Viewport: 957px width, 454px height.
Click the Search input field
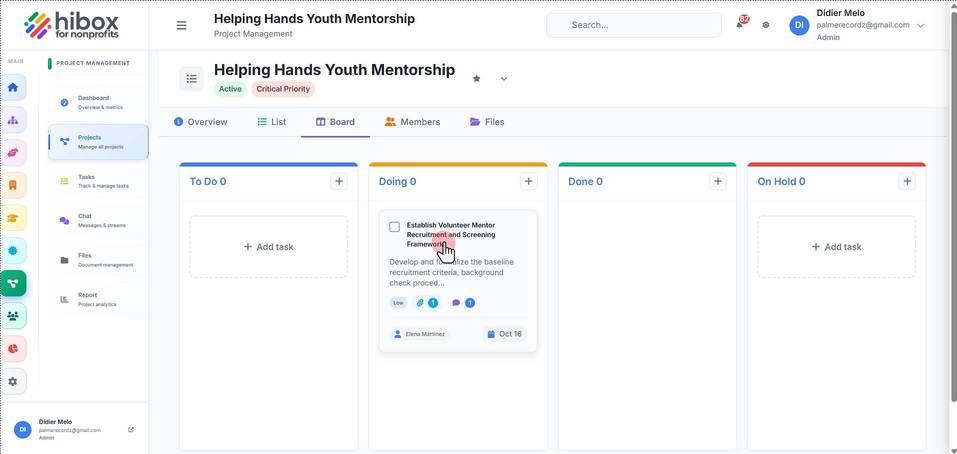pyautogui.click(x=634, y=25)
